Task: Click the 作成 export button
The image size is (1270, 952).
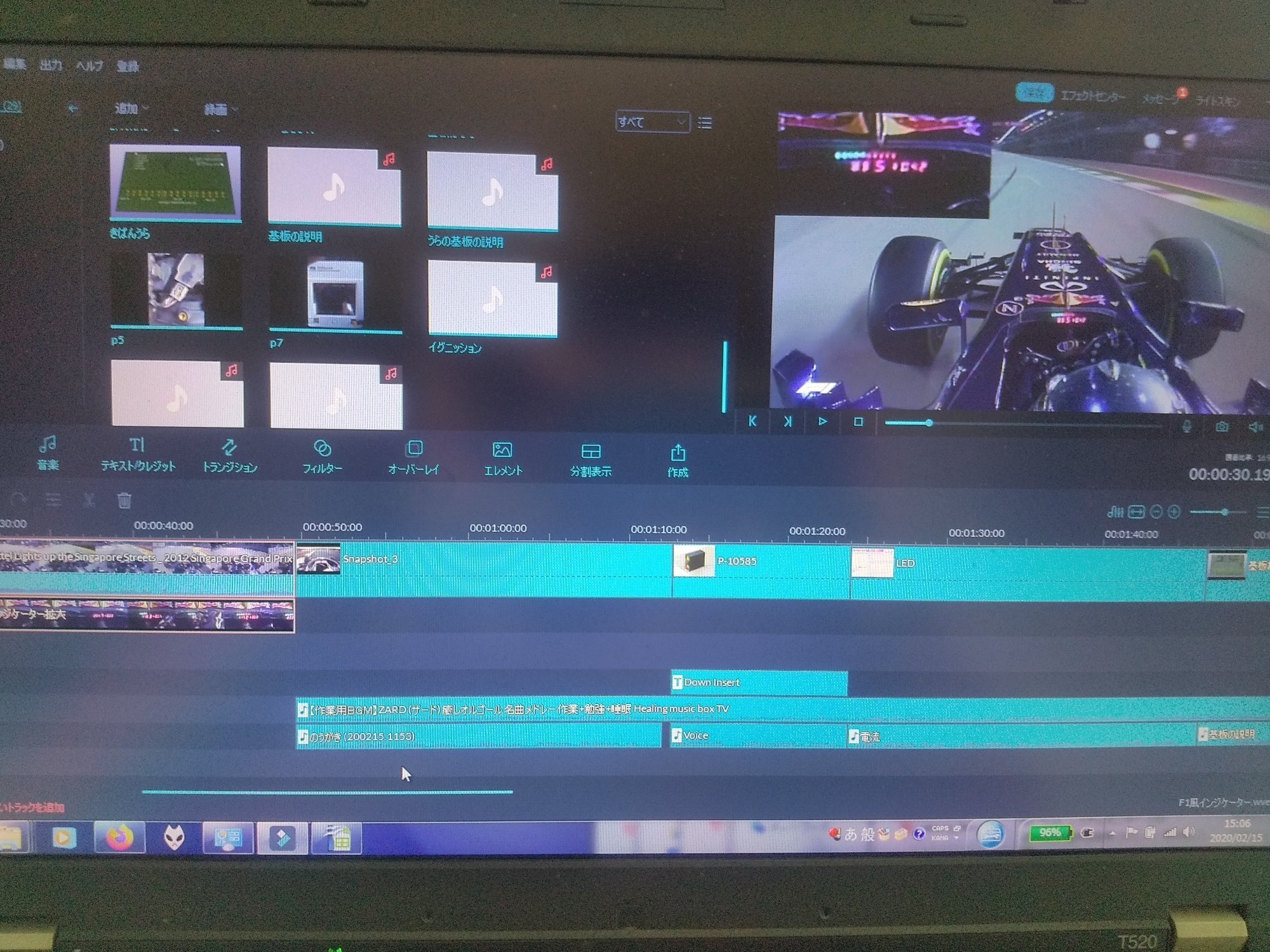Action: [678, 461]
